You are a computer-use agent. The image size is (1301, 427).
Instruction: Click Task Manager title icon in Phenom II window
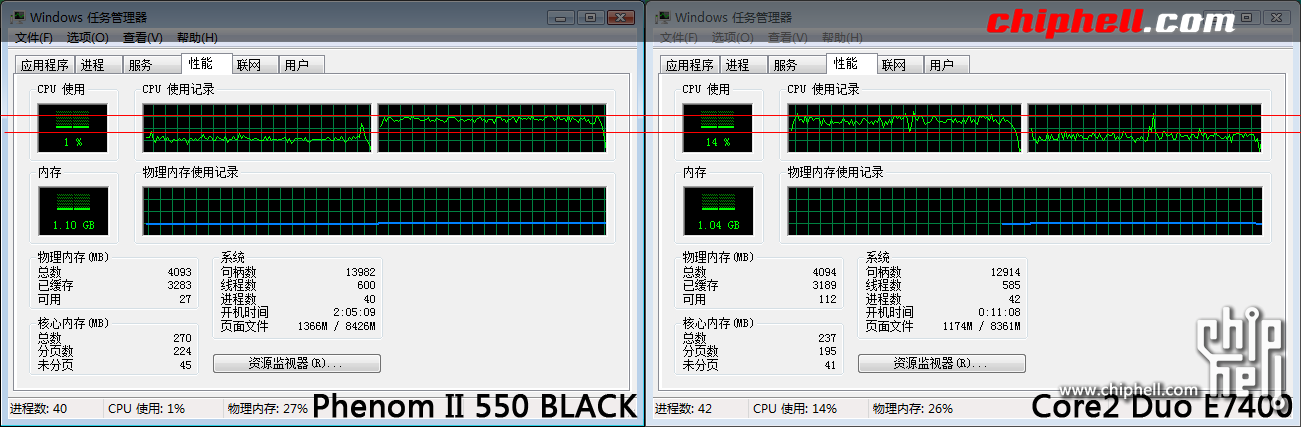coord(20,17)
